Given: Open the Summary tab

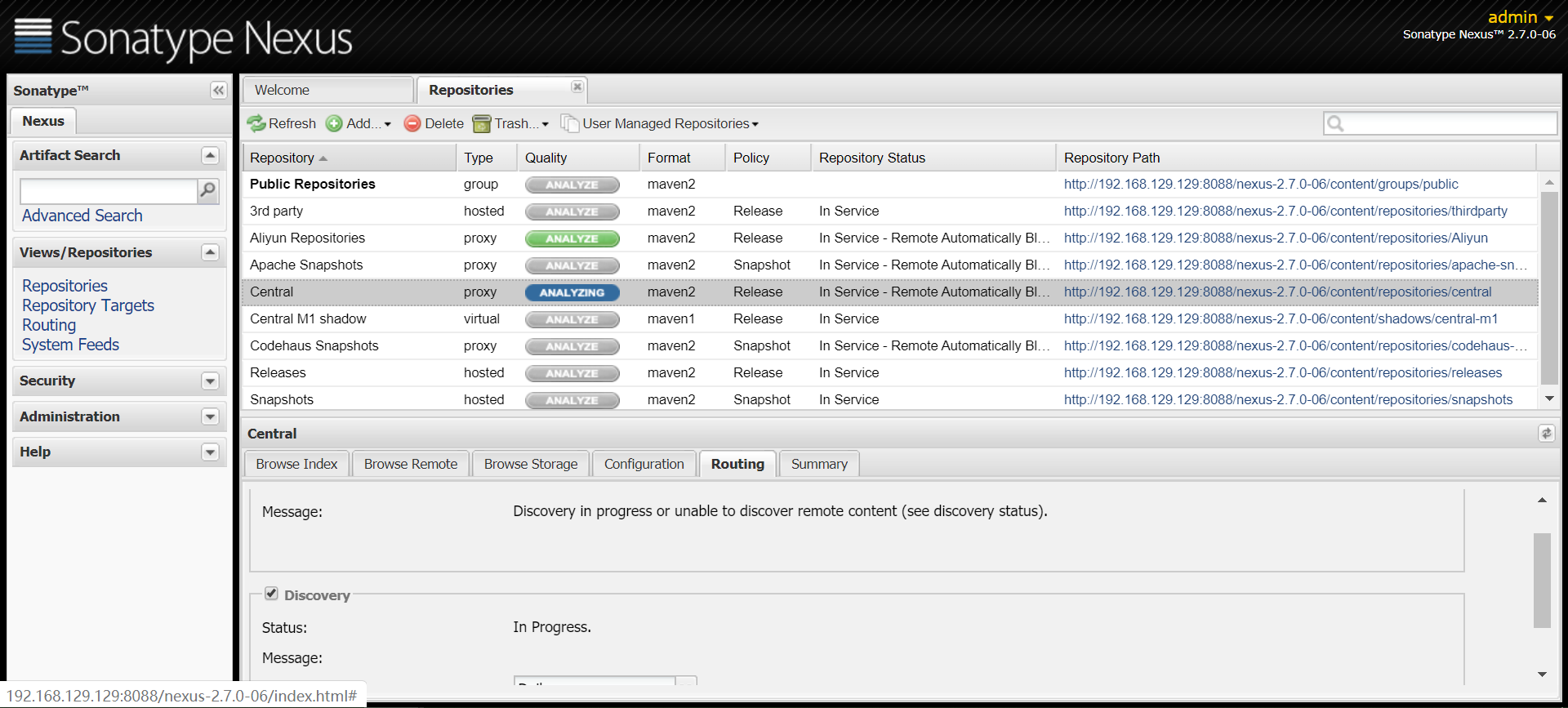Looking at the screenshot, I should pyautogui.click(x=819, y=464).
